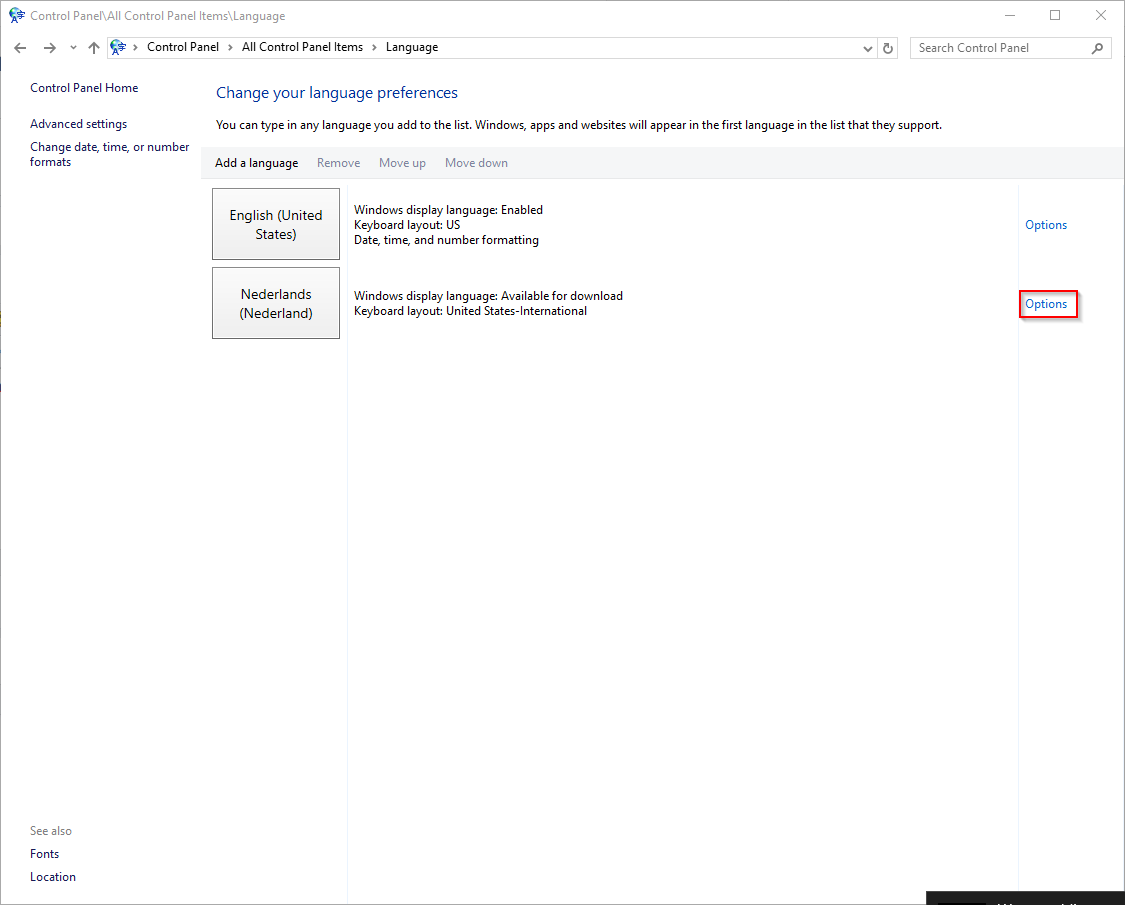Viewport: 1125px width, 905px height.
Task: Click into the Search Control Panel field
Action: [1000, 48]
